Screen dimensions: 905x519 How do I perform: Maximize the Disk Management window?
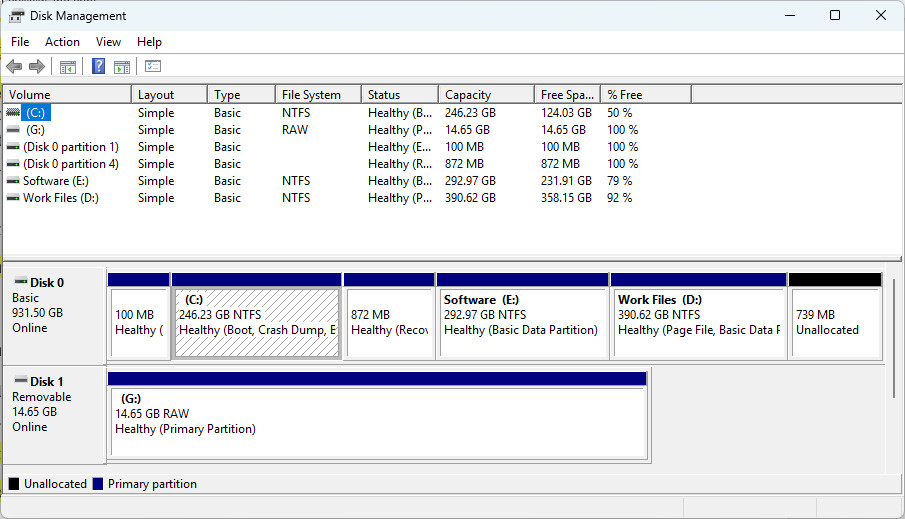(x=835, y=15)
